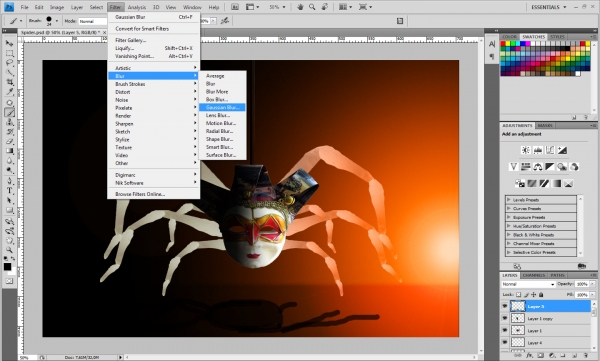Add a Brightness/Contrast adjustment

pyautogui.click(x=526, y=150)
